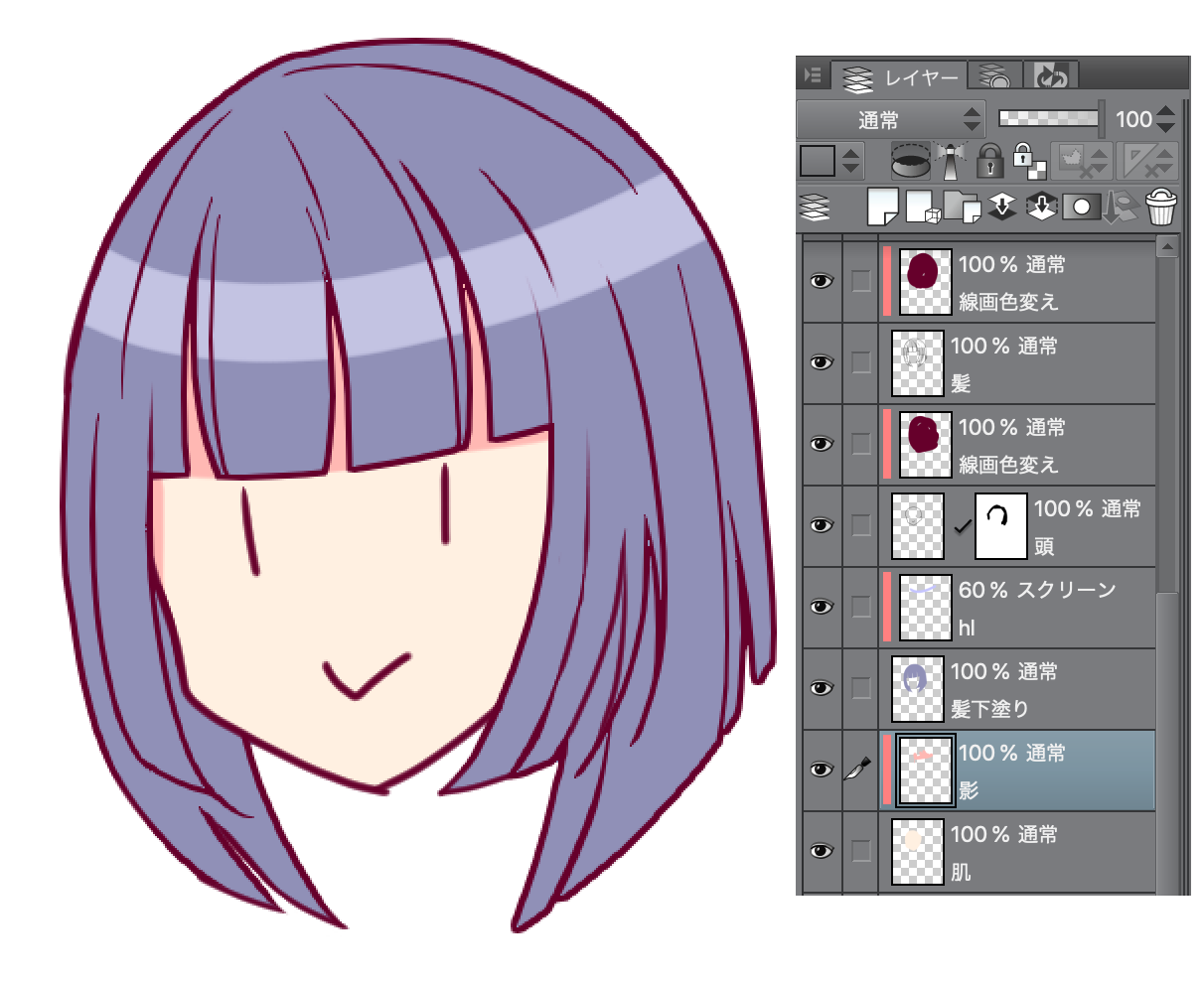This screenshot has width=1204, height=983.
Task: Click the pen icon on 影 layer
Action: (x=858, y=771)
